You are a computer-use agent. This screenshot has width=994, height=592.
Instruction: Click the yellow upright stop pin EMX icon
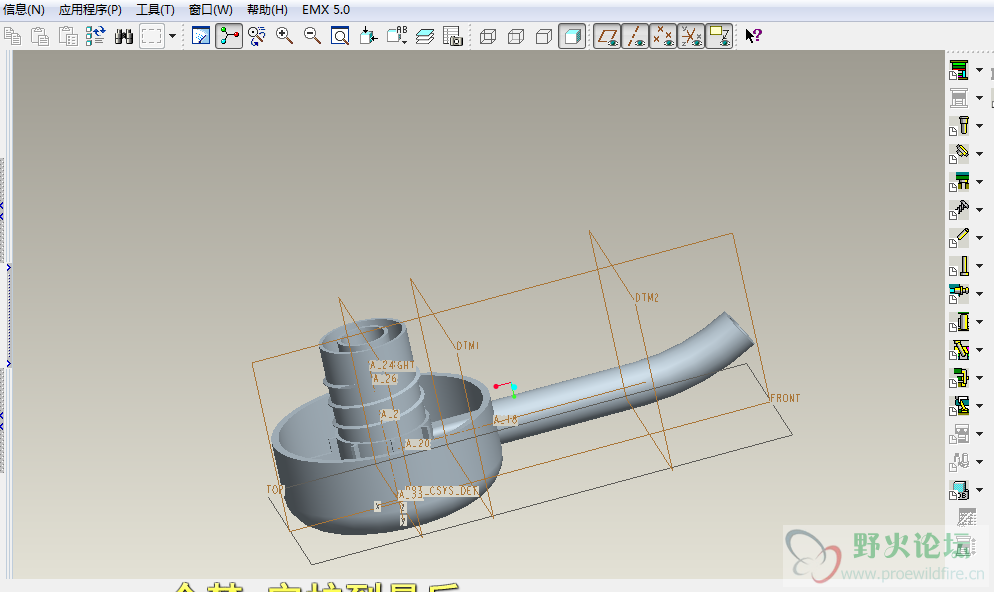(x=959, y=266)
